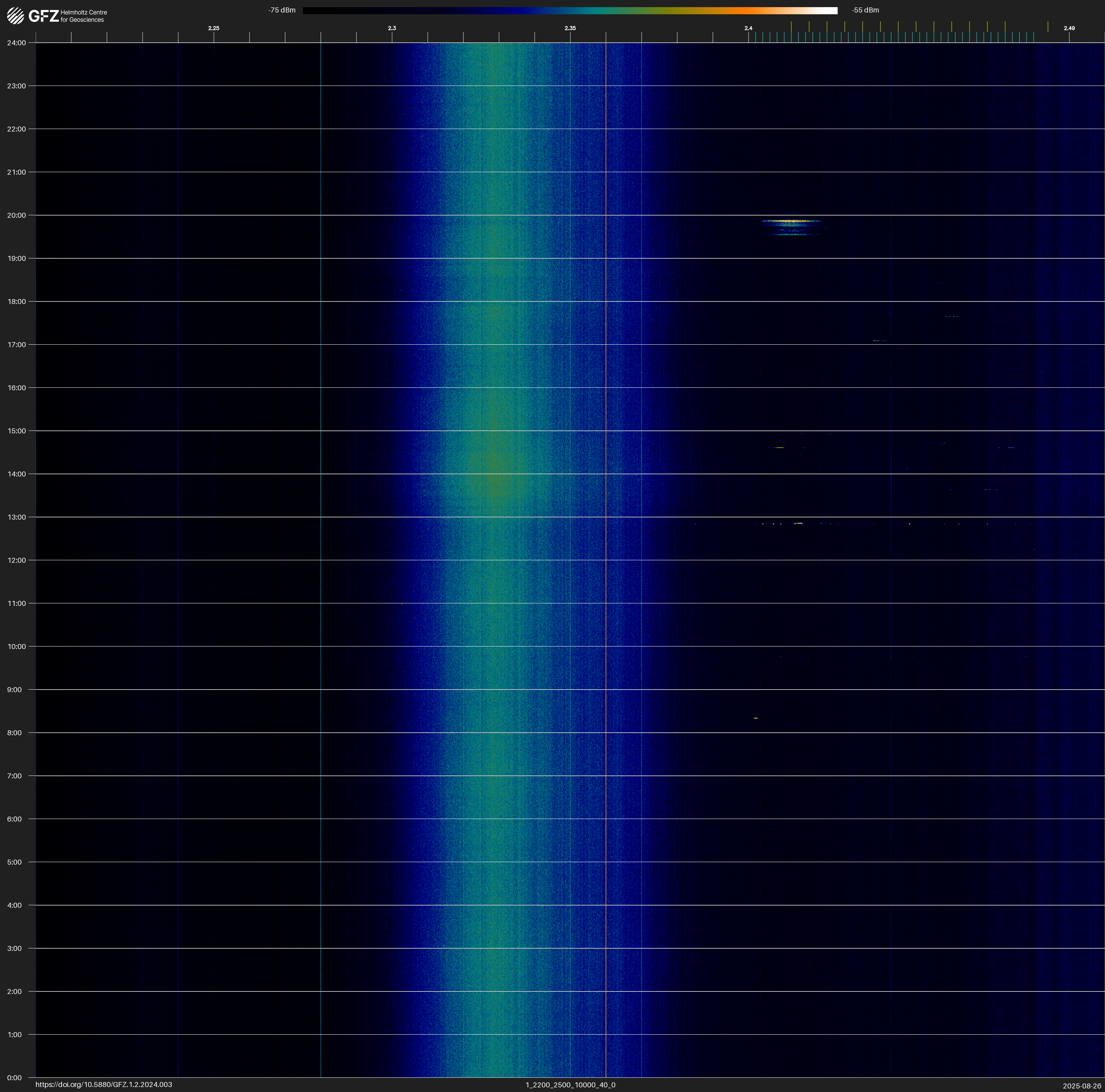Image resolution: width=1105 pixels, height=1092 pixels.
Task: Click the 2.35 frequency axis label
Action: (570, 28)
